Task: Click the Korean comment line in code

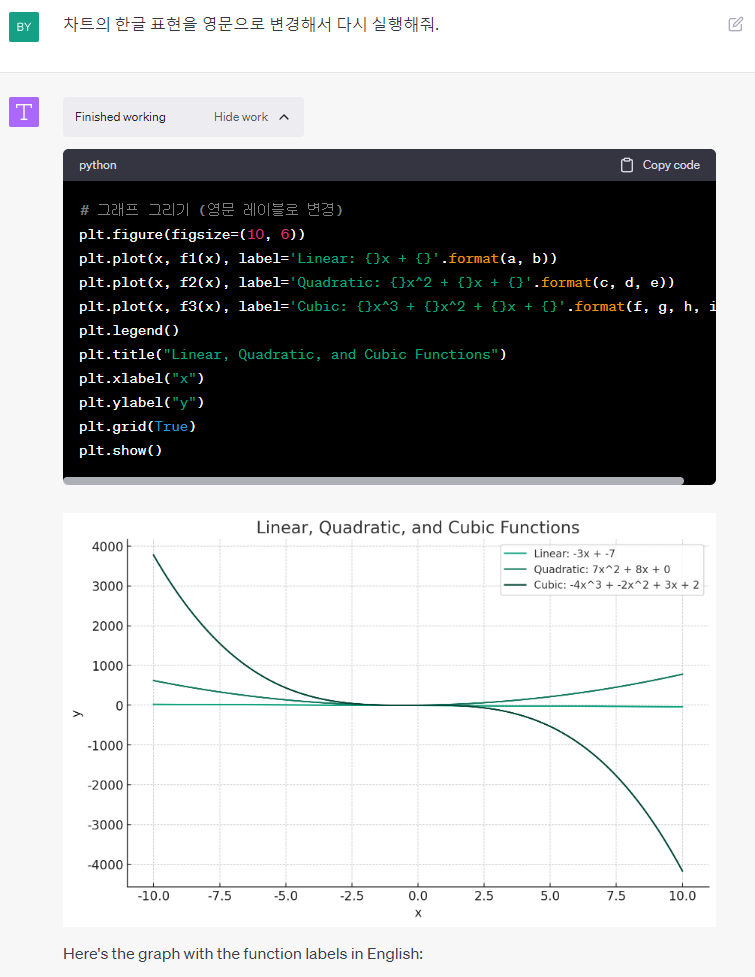Action: pyautogui.click(x=211, y=210)
